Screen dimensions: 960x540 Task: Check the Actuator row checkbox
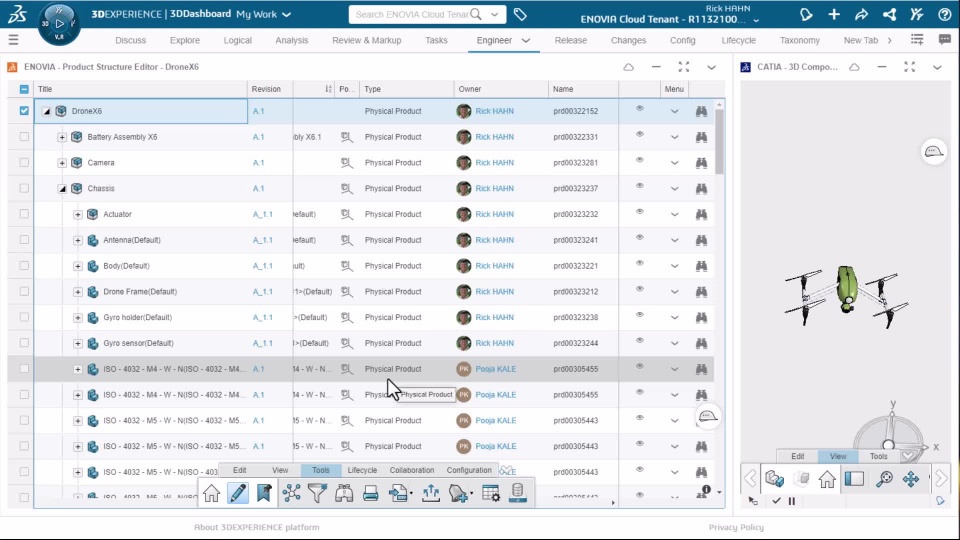24,214
